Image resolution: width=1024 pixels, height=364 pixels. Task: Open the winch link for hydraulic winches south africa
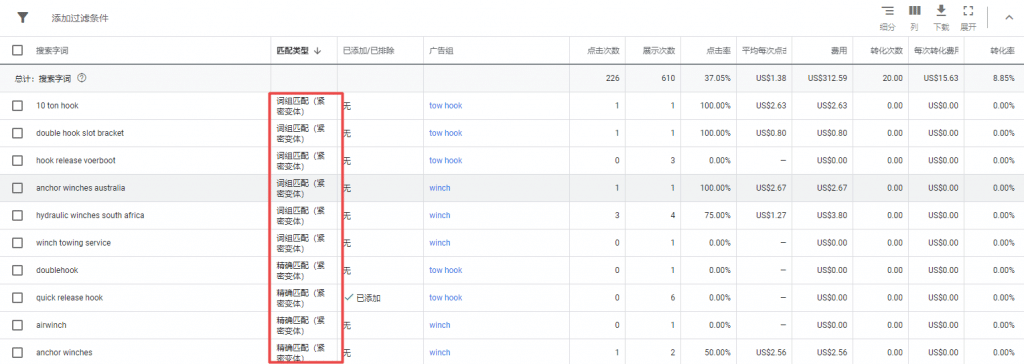tap(440, 215)
